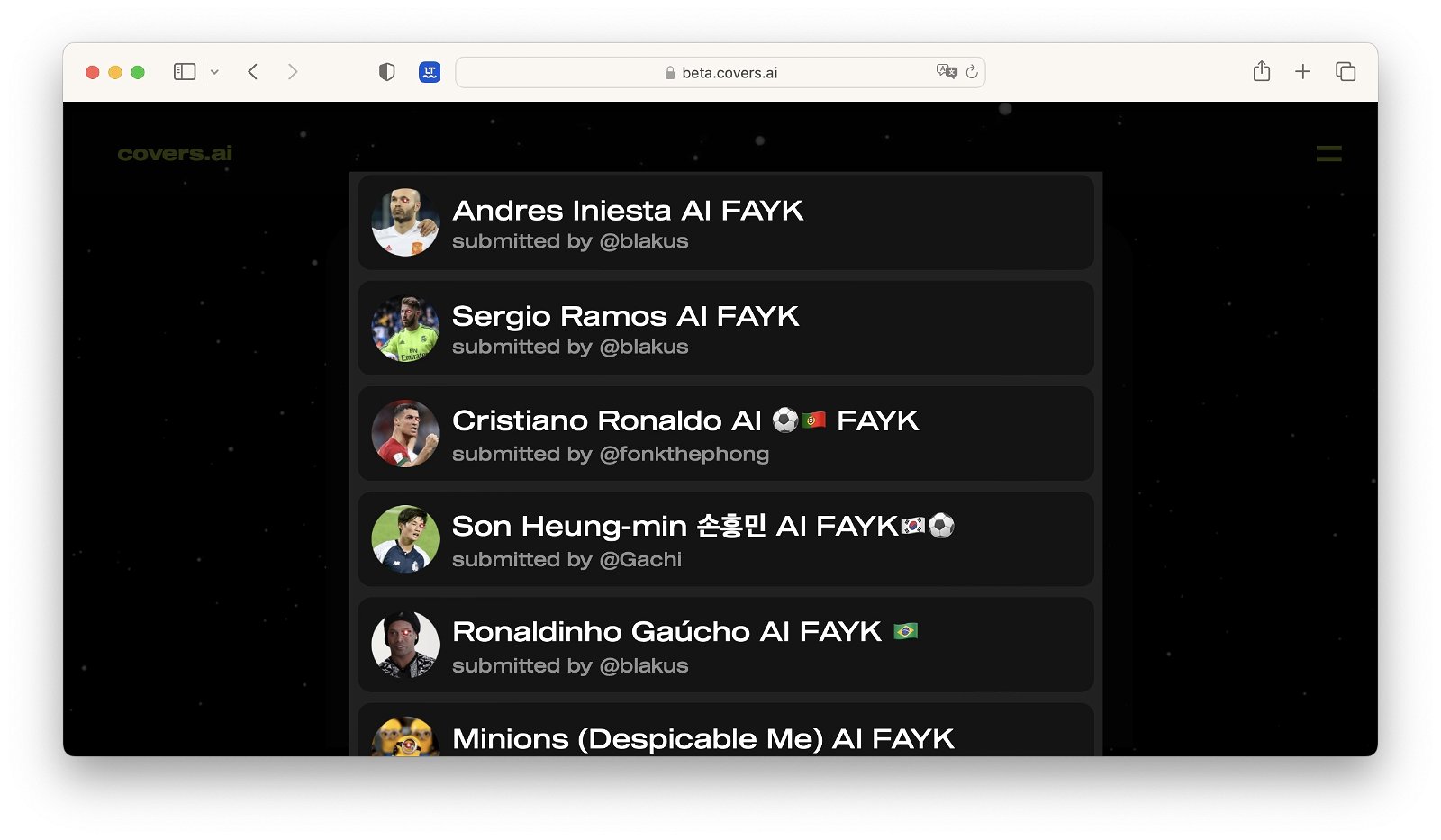Maximize the Safari window

[x=138, y=72]
